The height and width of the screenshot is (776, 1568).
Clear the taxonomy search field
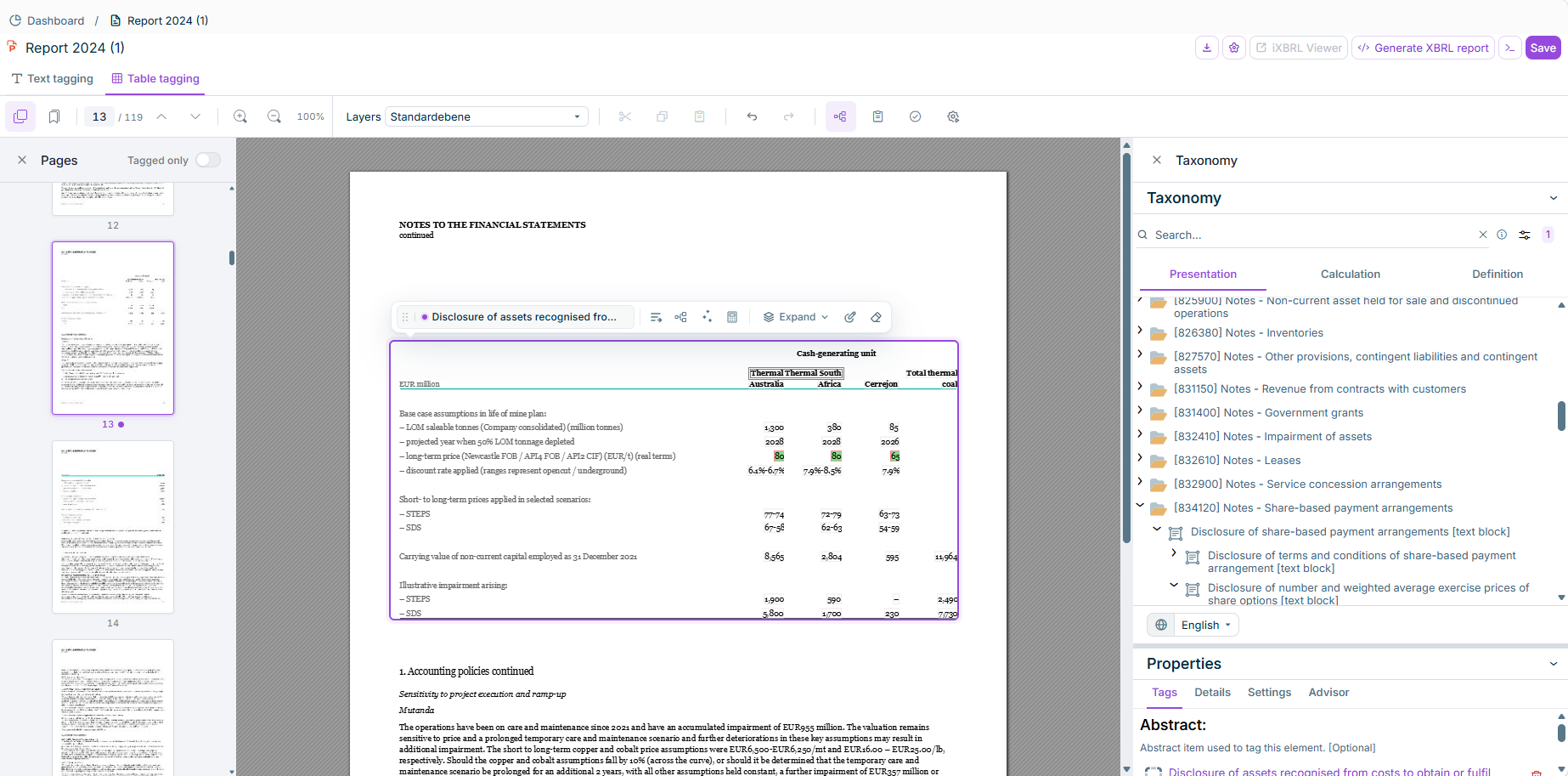[x=1483, y=235]
